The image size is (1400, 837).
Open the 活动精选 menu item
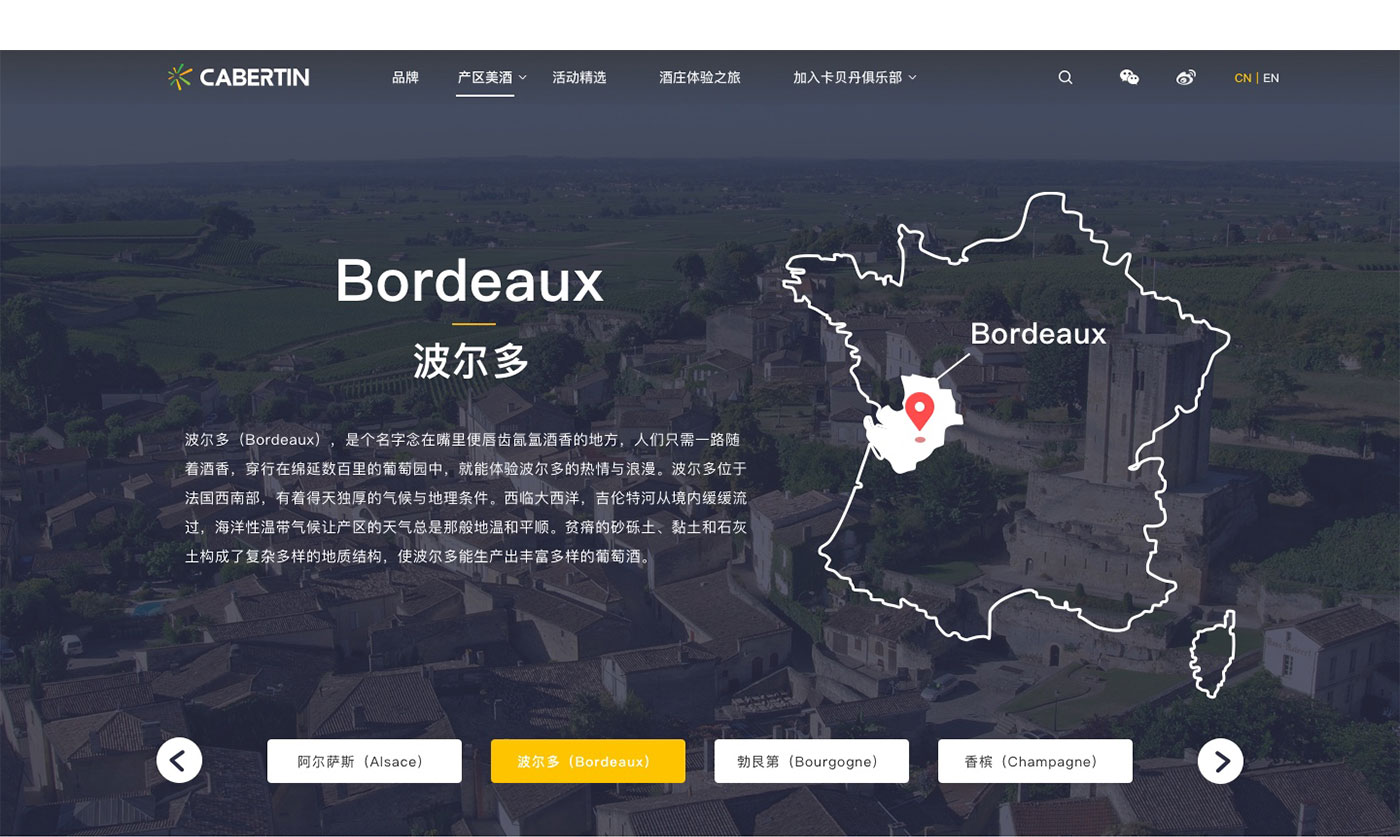(579, 77)
